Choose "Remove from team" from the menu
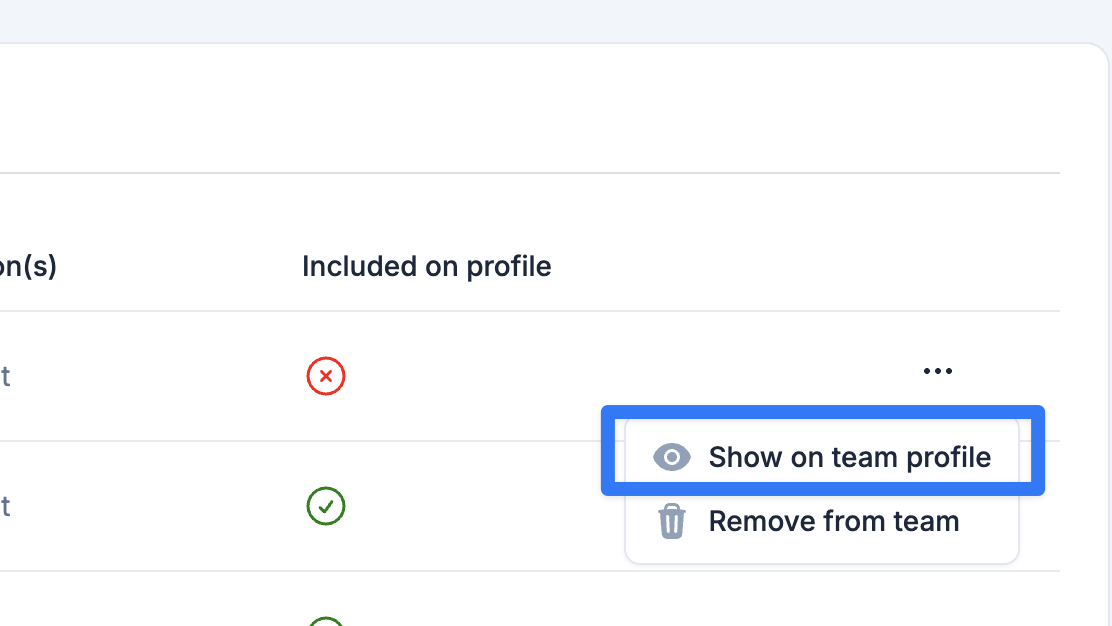The width and height of the screenshot is (1112, 626). [822, 522]
